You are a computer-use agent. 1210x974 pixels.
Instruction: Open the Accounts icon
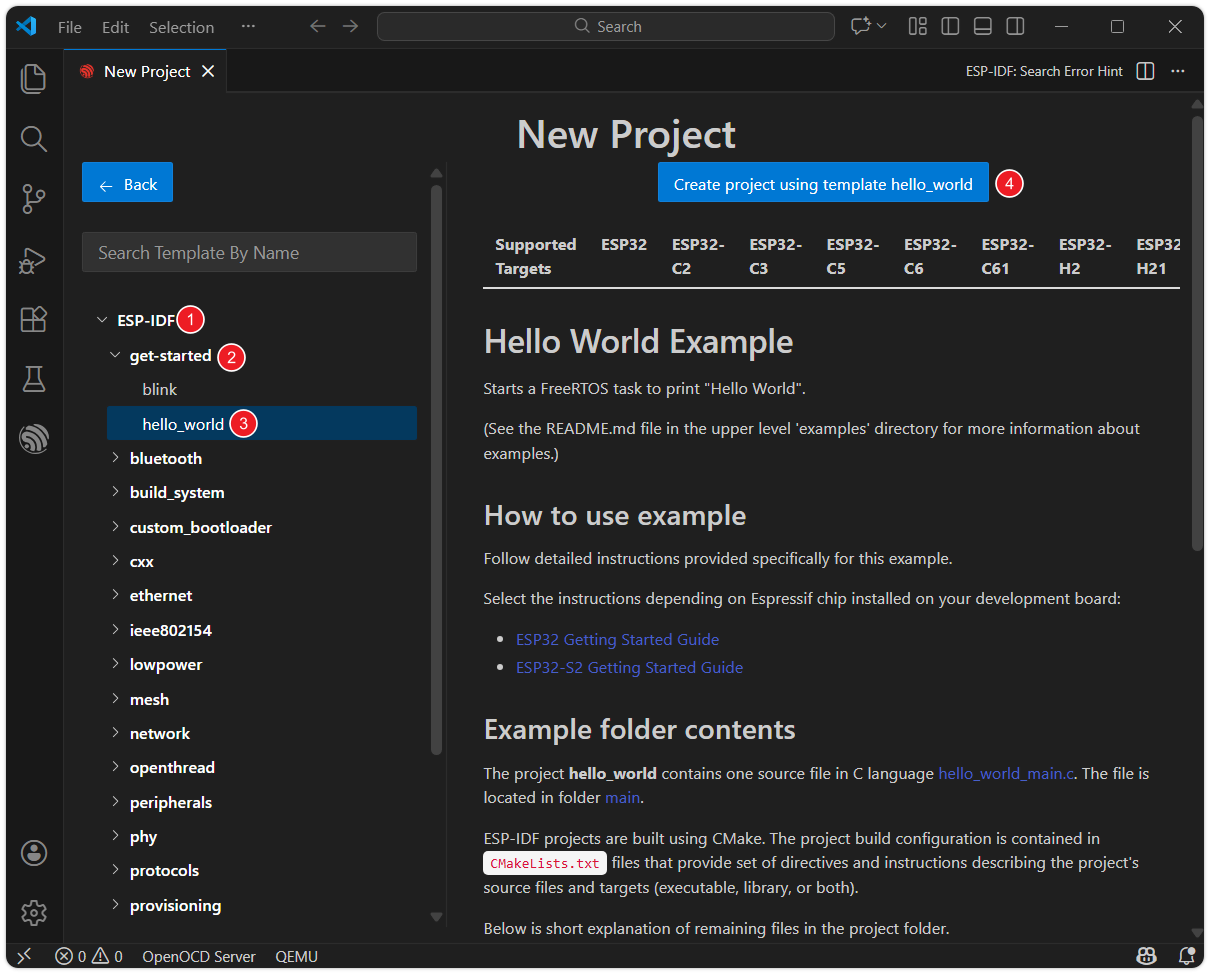click(x=34, y=853)
